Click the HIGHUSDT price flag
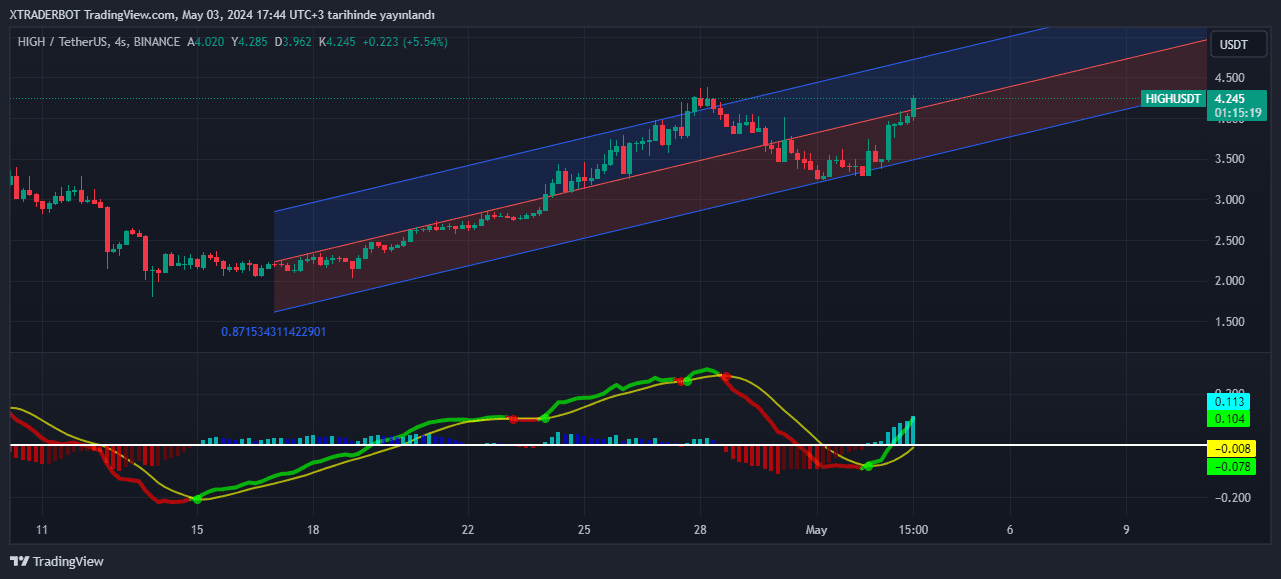The height and width of the screenshot is (579, 1281). 1172,98
